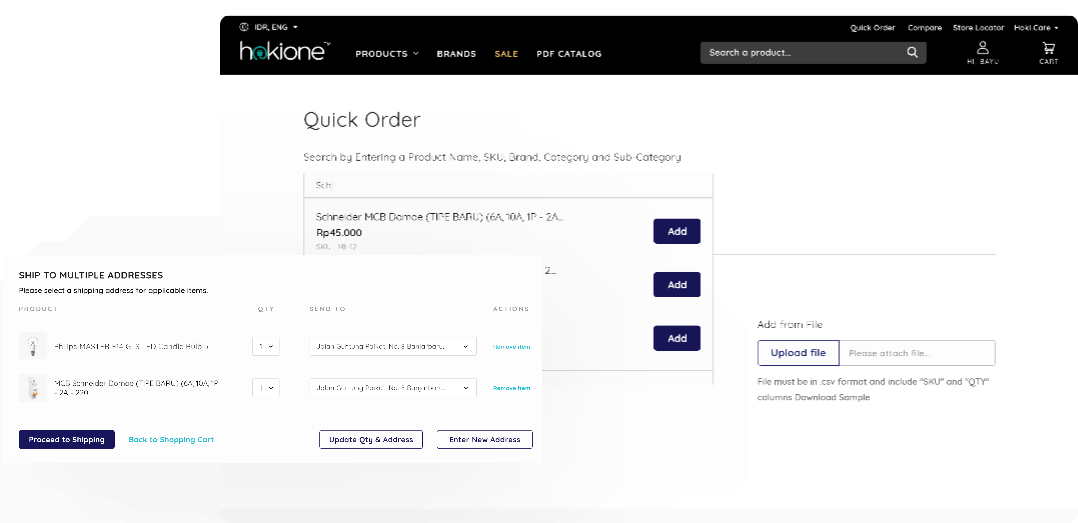1078x523 pixels.
Task: Click the Back to Shopping Cart link
Action: click(x=171, y=440)
